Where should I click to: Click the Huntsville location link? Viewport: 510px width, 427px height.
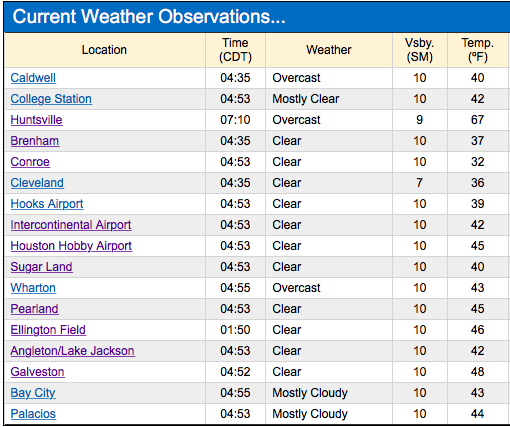pos(36,120)
